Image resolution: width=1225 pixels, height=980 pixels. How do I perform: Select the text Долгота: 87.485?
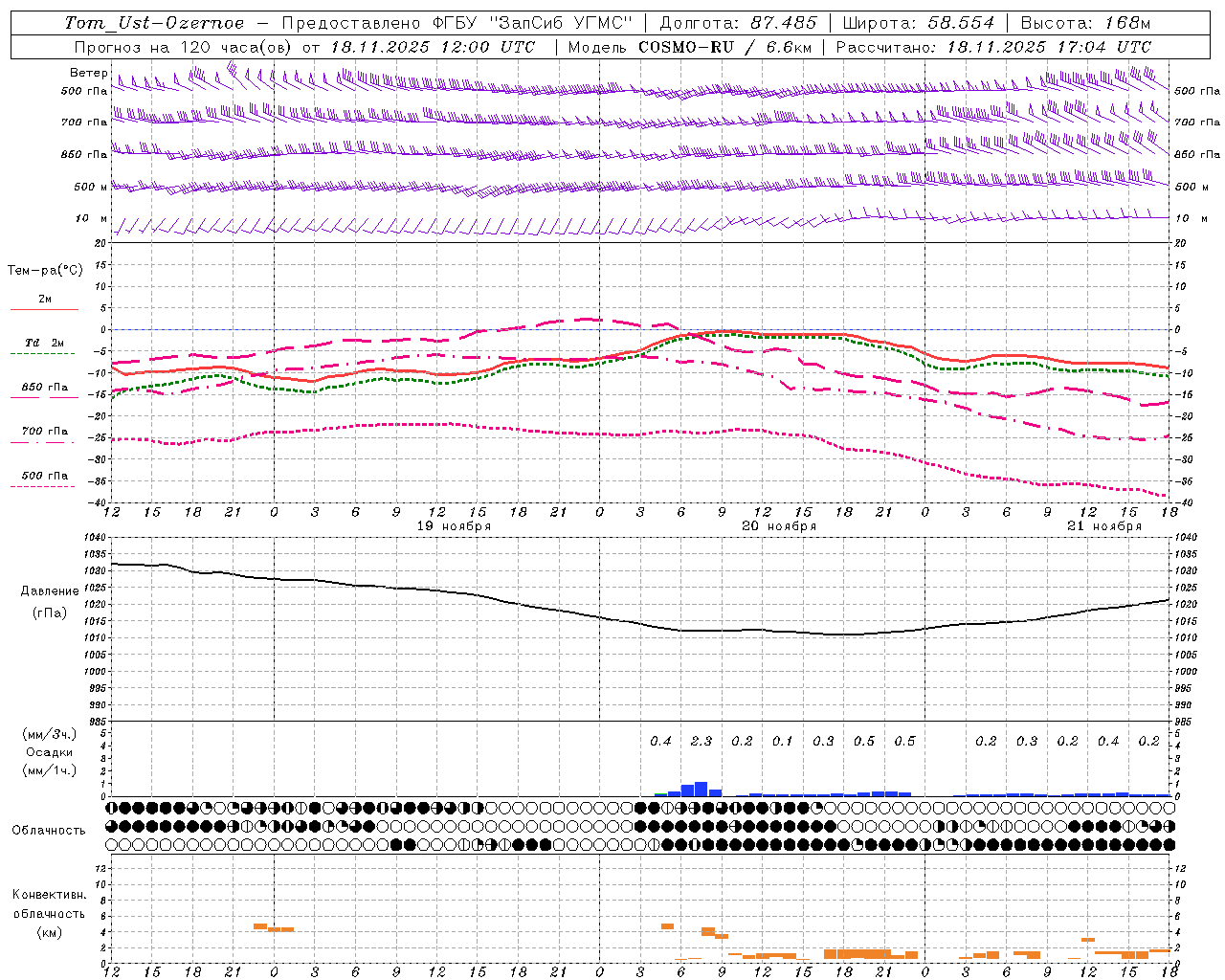pos(739,23)
